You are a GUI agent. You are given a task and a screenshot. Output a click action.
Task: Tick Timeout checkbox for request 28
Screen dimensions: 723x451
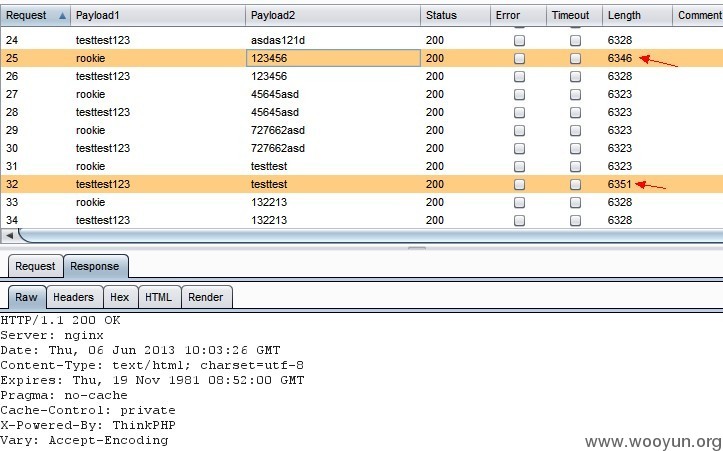[575, 113]
